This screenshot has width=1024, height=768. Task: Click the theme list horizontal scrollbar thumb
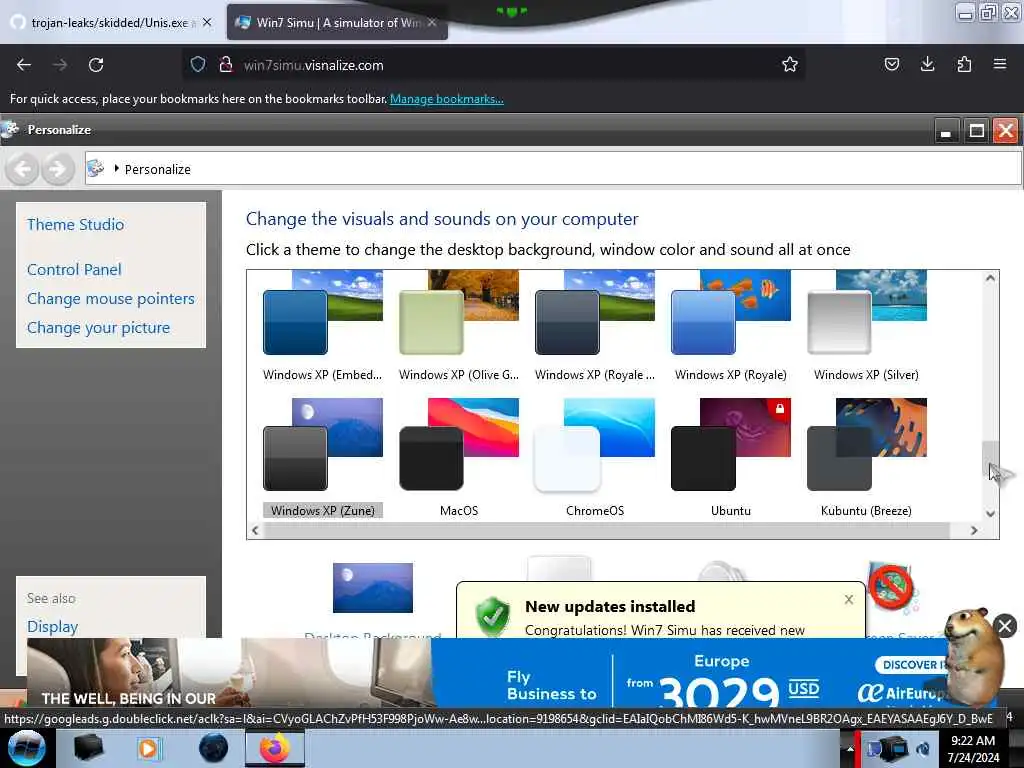tap(606, 530)
